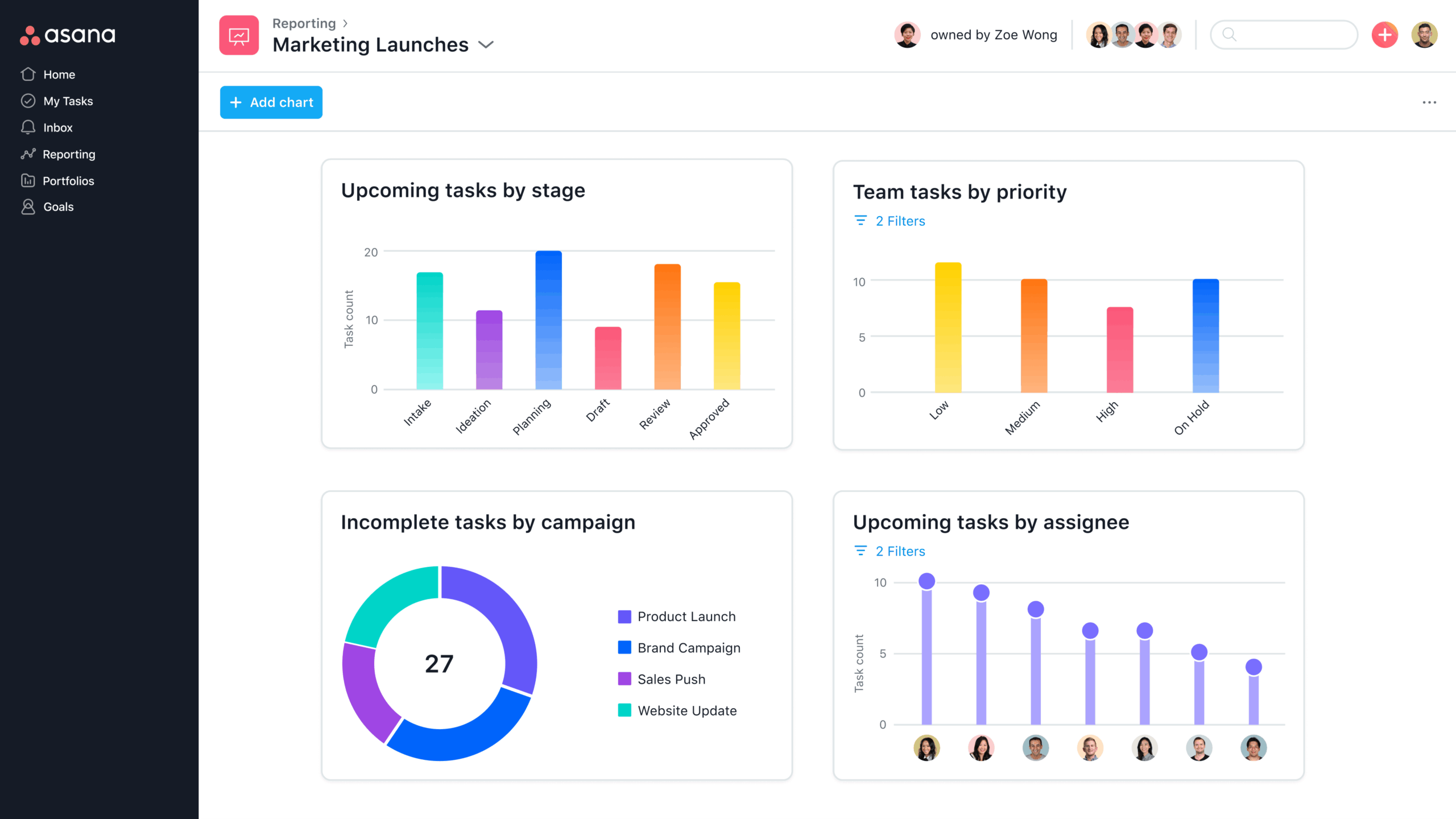Click the pink Marketing Launches dashboard icon
Screen dimensions: 1456x819
pyautogui.click(x=239, y=35)
